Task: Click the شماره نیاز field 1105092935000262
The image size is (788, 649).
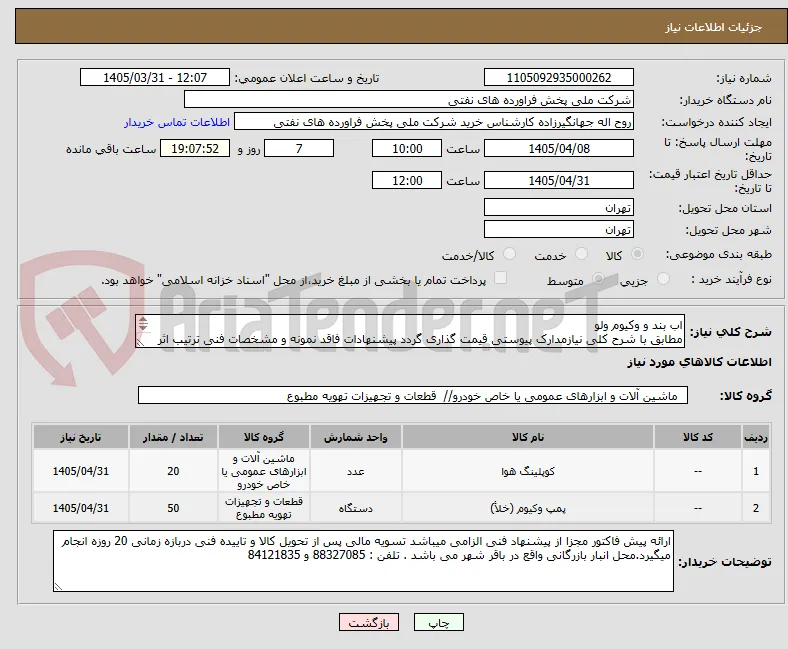Action: click(559, 77)
